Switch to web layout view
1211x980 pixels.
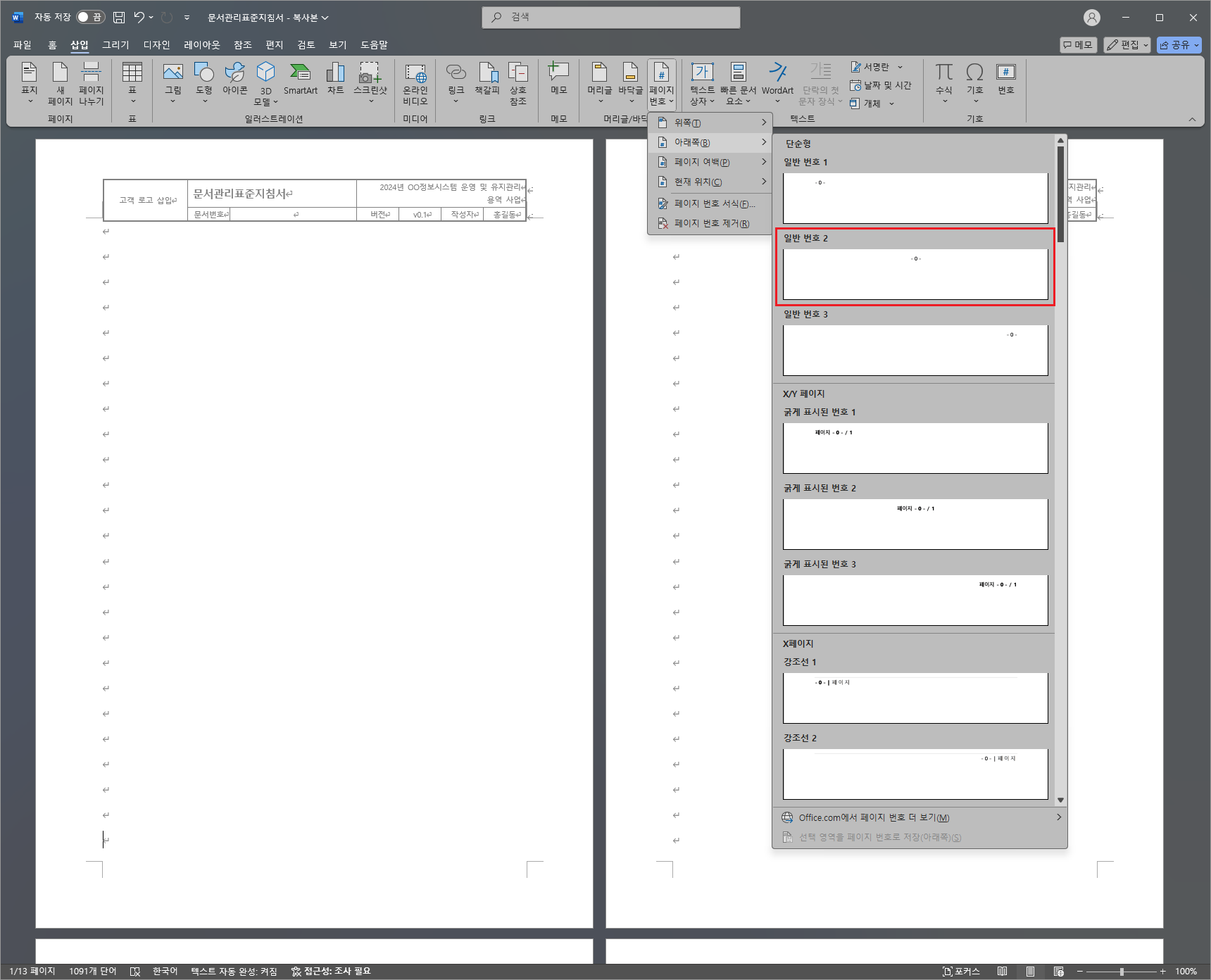tap(1058, 972)
